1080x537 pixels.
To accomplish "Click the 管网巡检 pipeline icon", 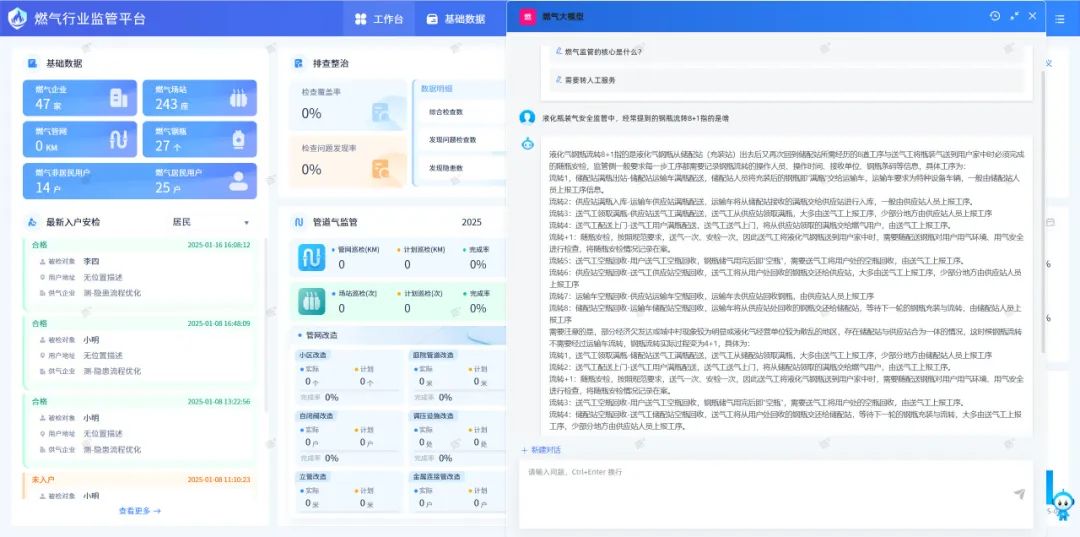I will click(x=311, y=257).
